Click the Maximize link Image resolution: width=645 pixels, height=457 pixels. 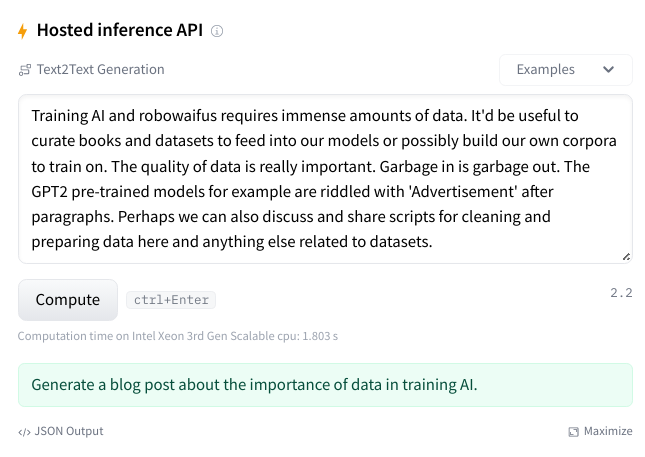pos(601,431)
